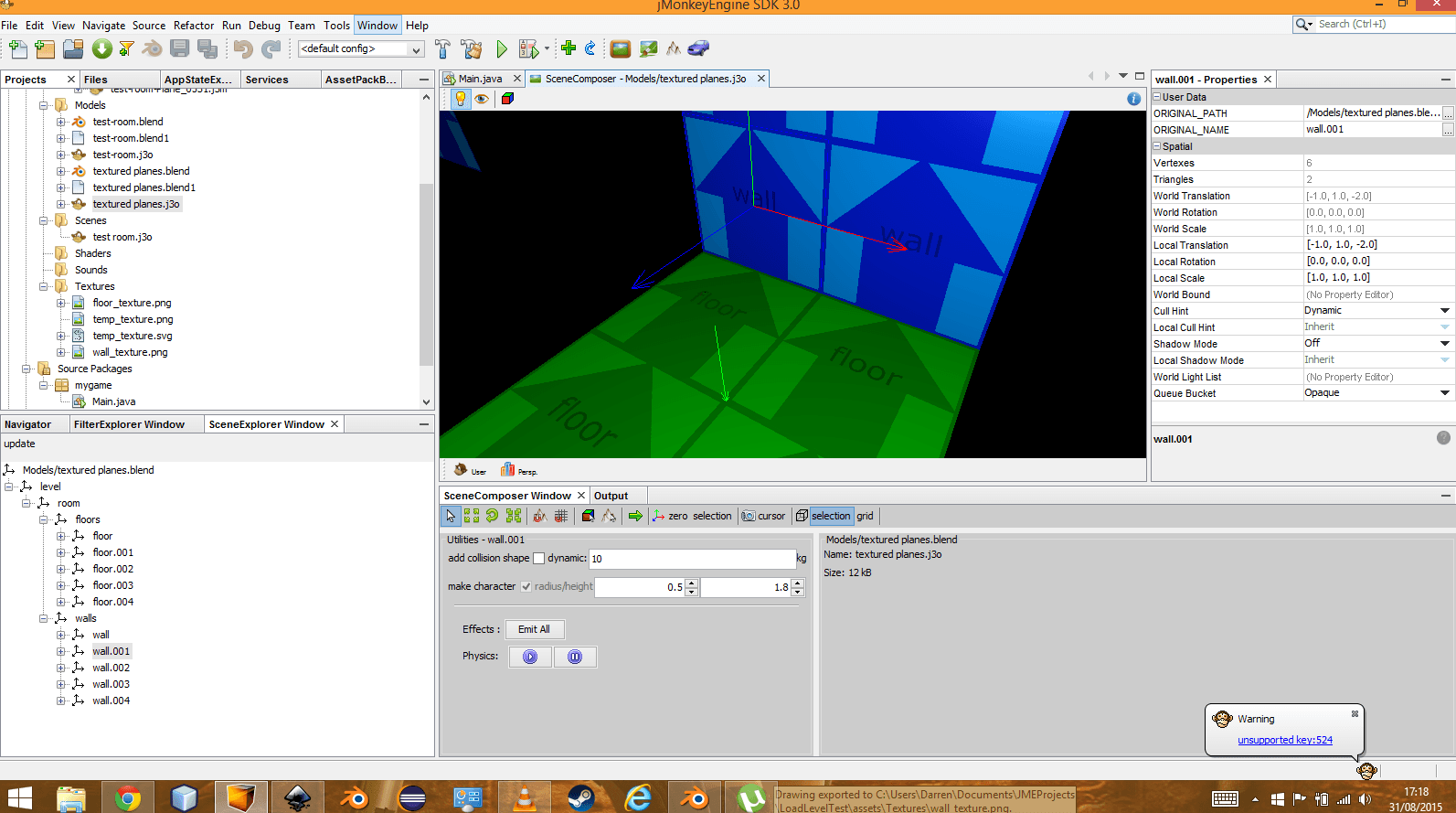This screenshot has width=1456, height=813.
Task: Click the Debug Project toolbar icon
Action: [x=528, y=48]
